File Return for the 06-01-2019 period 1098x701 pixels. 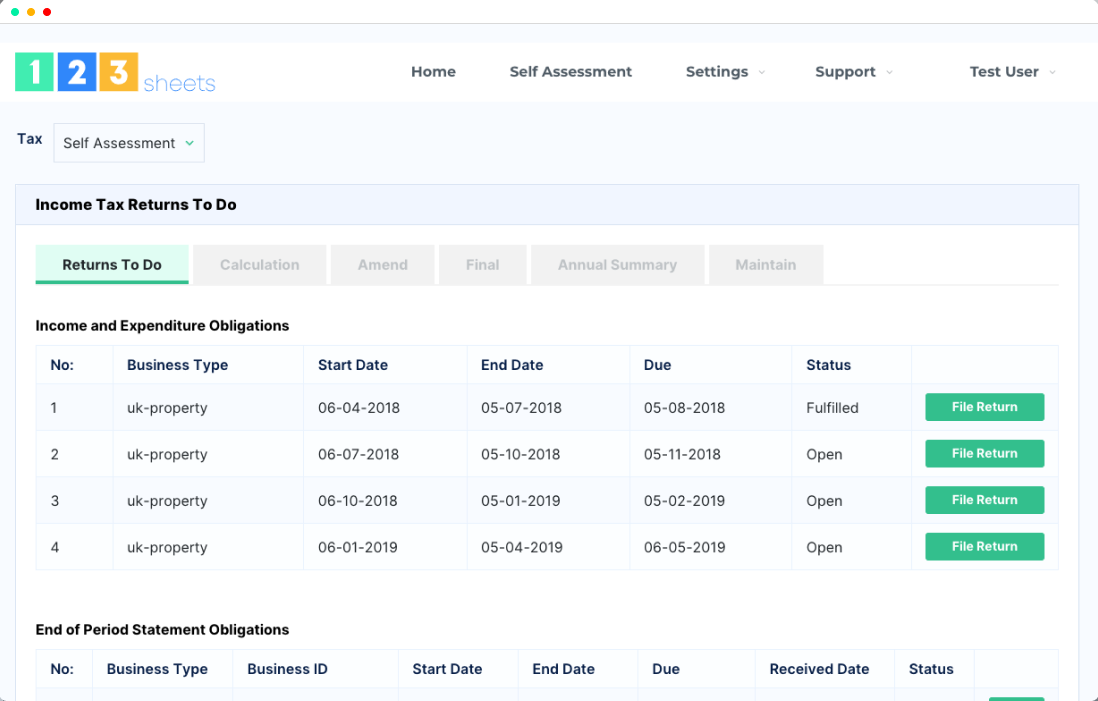[984, 546]
